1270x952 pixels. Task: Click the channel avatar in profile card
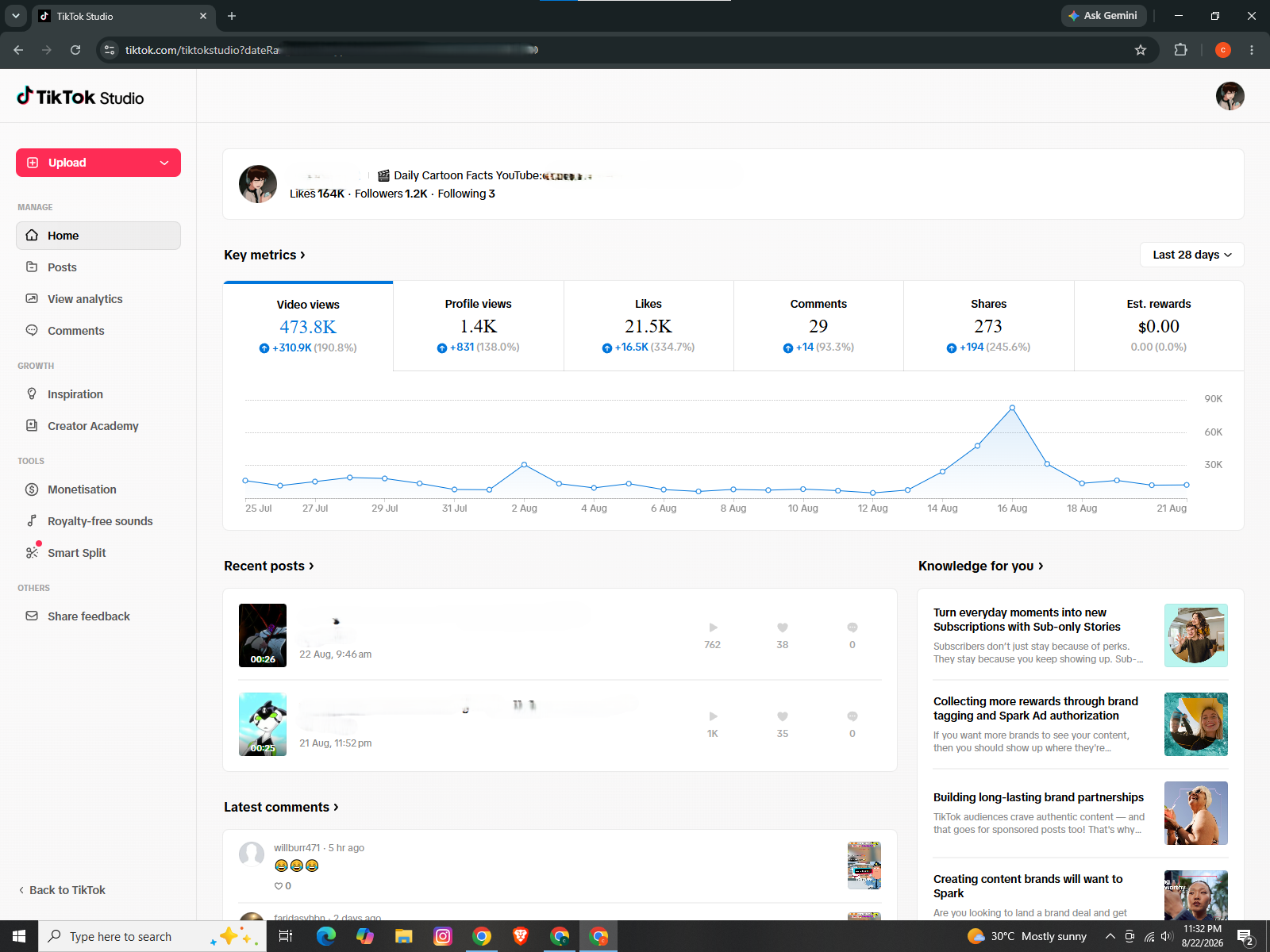258,184
